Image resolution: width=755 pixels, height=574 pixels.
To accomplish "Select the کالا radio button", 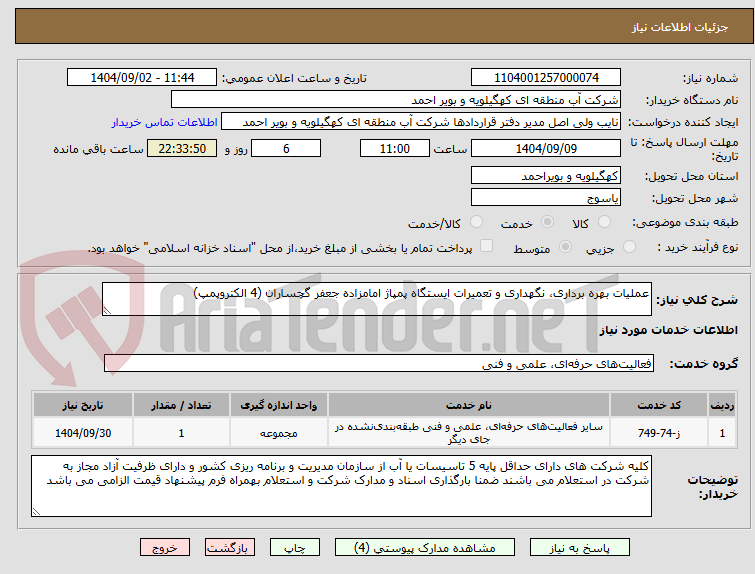I will tap(604, 222).
